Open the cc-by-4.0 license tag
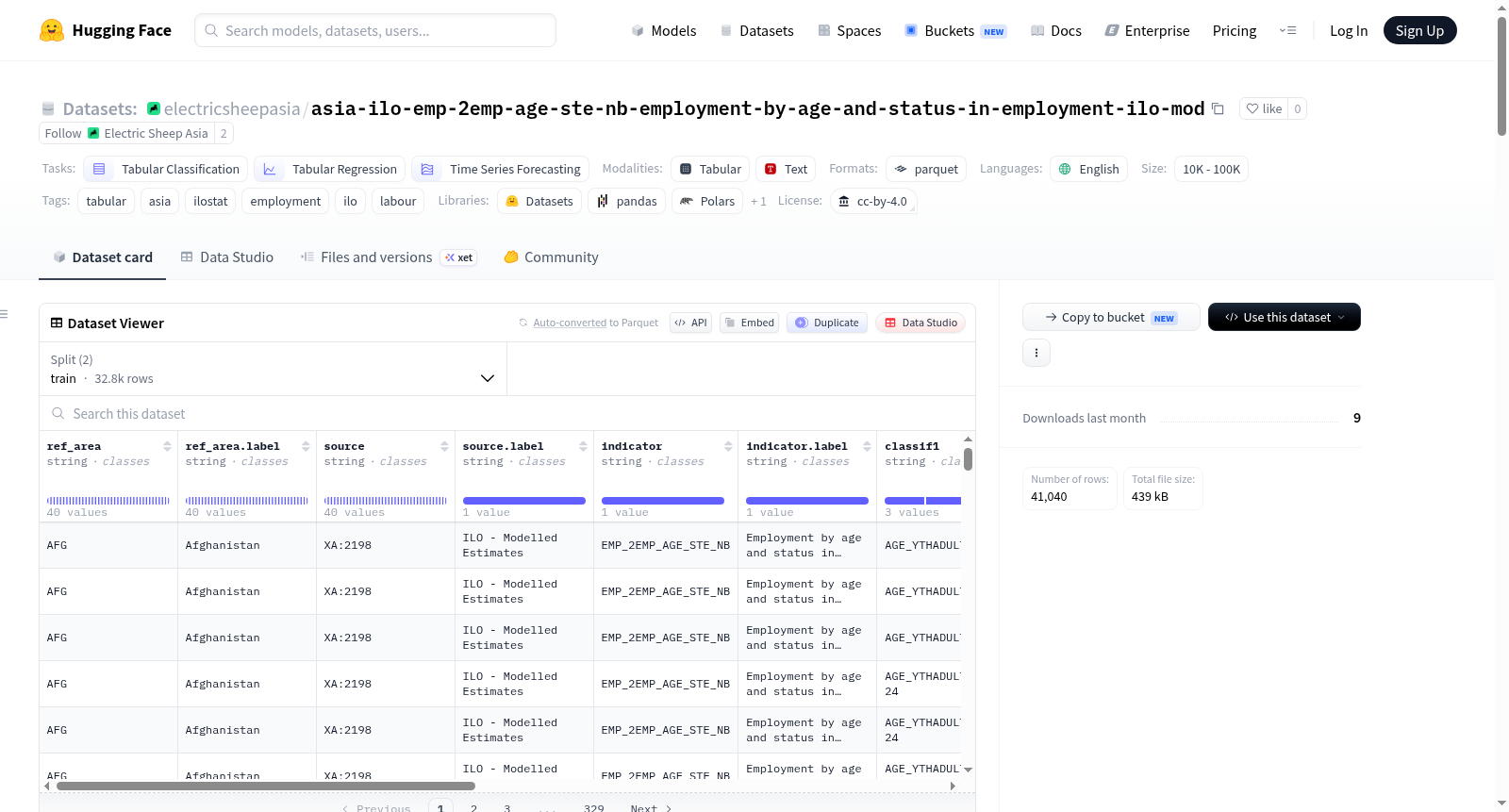The width and height of the screenshot is (1509, 812). coord(873,202)
